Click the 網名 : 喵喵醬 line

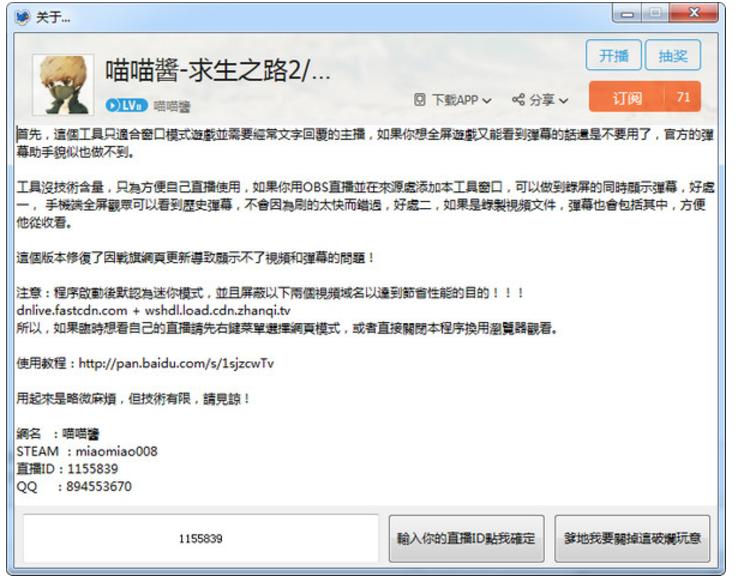[x=58, y=433]
